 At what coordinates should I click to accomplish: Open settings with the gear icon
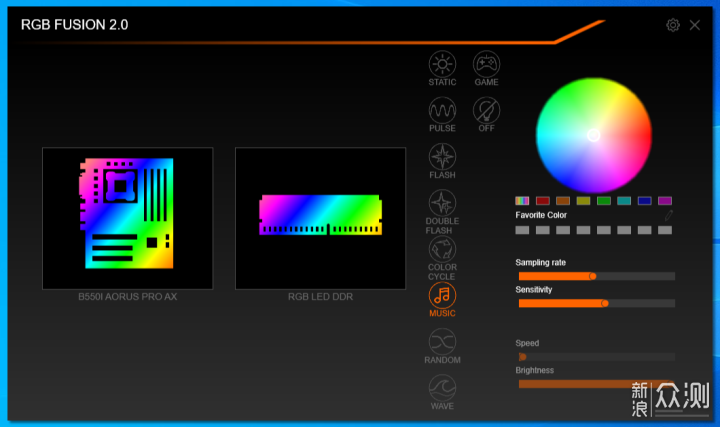click(x=673, y=25)
